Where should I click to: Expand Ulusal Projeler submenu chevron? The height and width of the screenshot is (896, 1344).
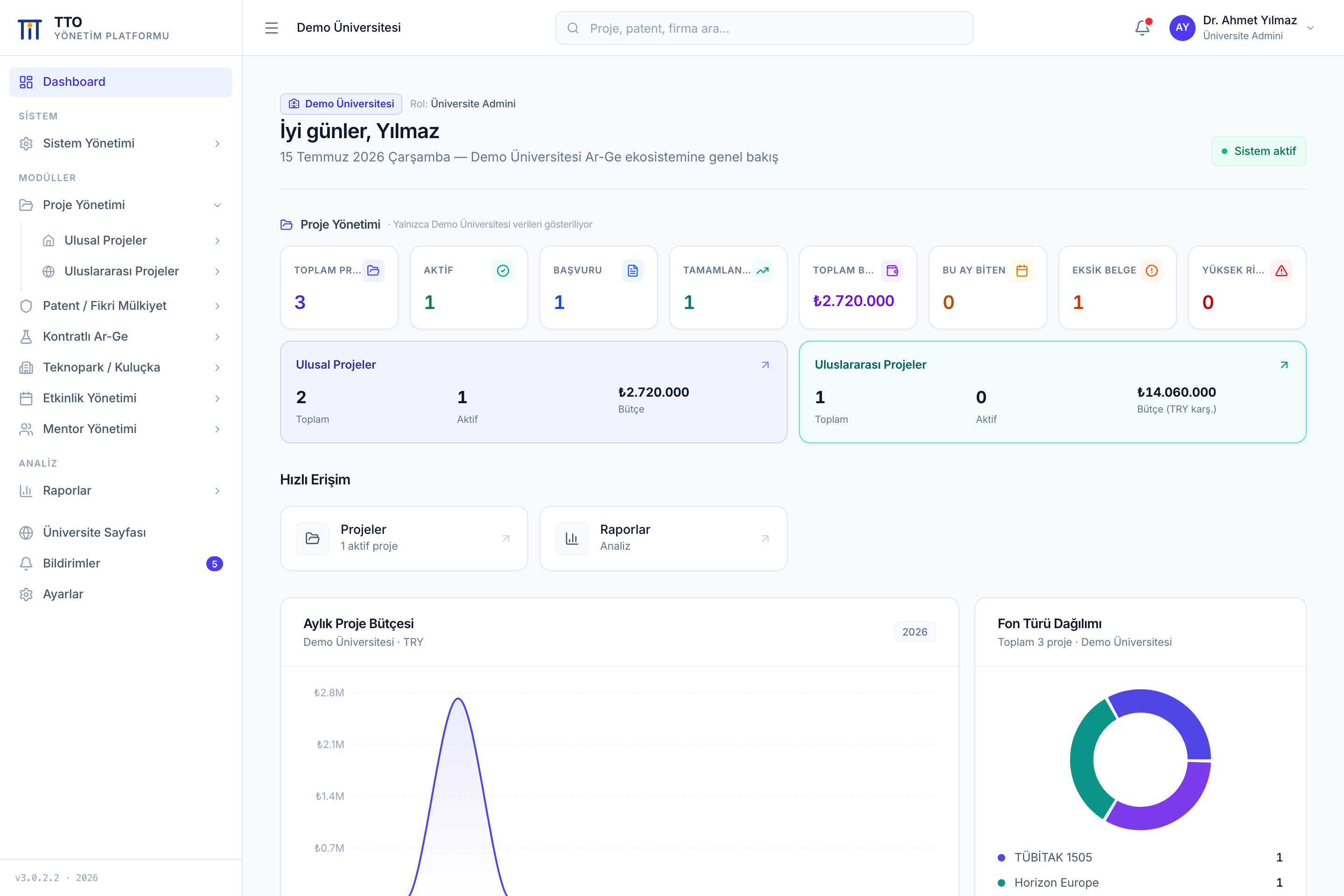pyautogui.click(x=217, y=241)
